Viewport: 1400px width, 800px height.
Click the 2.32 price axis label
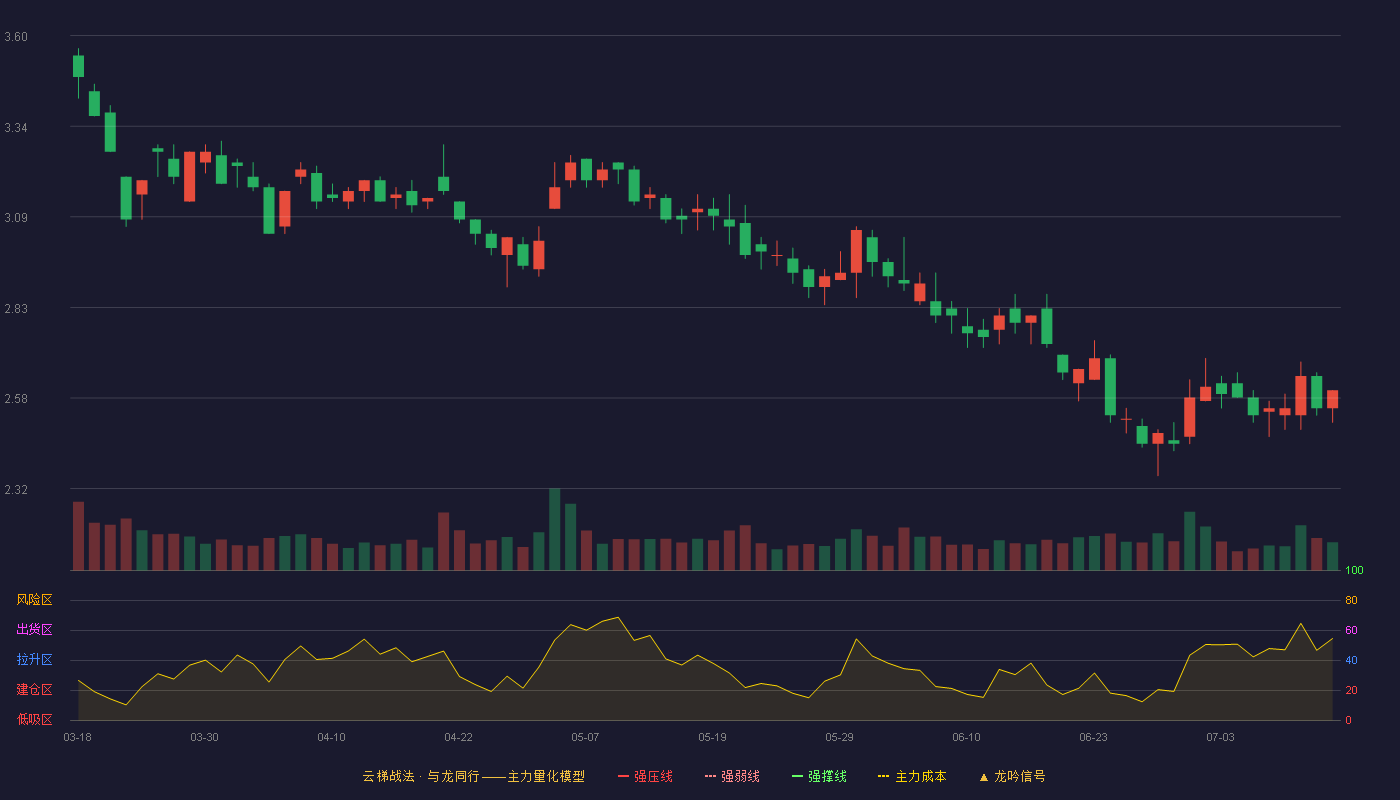tap(16, 490)
